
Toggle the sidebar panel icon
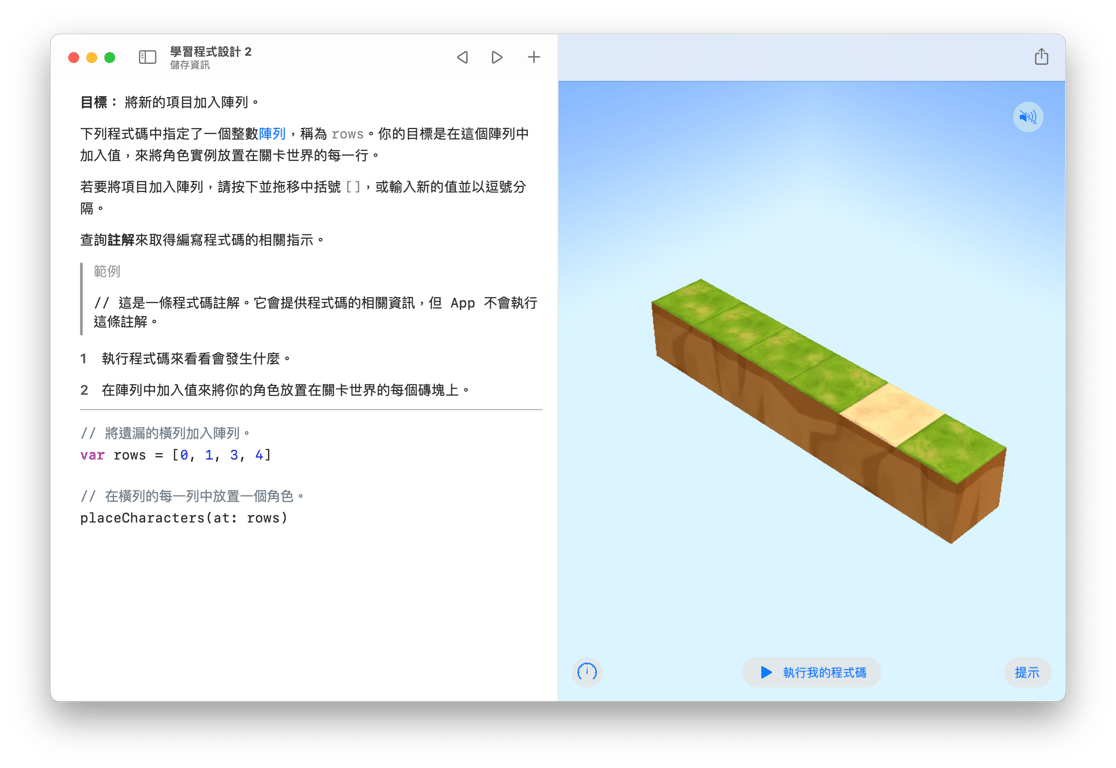(x=147, y=57)
